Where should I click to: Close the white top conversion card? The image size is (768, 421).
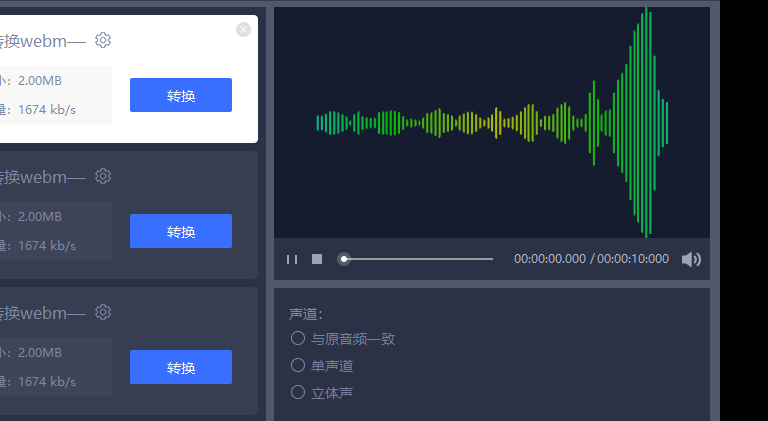(x=243, y=29)
